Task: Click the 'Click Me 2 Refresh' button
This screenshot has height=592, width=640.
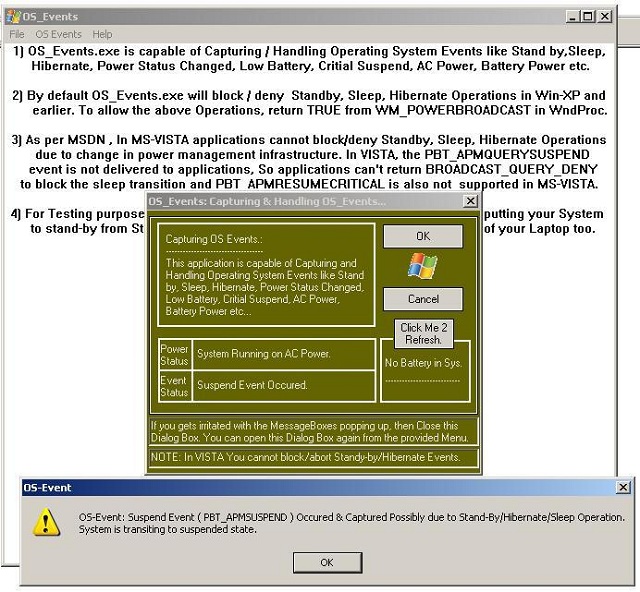Action: click(423, 334)
